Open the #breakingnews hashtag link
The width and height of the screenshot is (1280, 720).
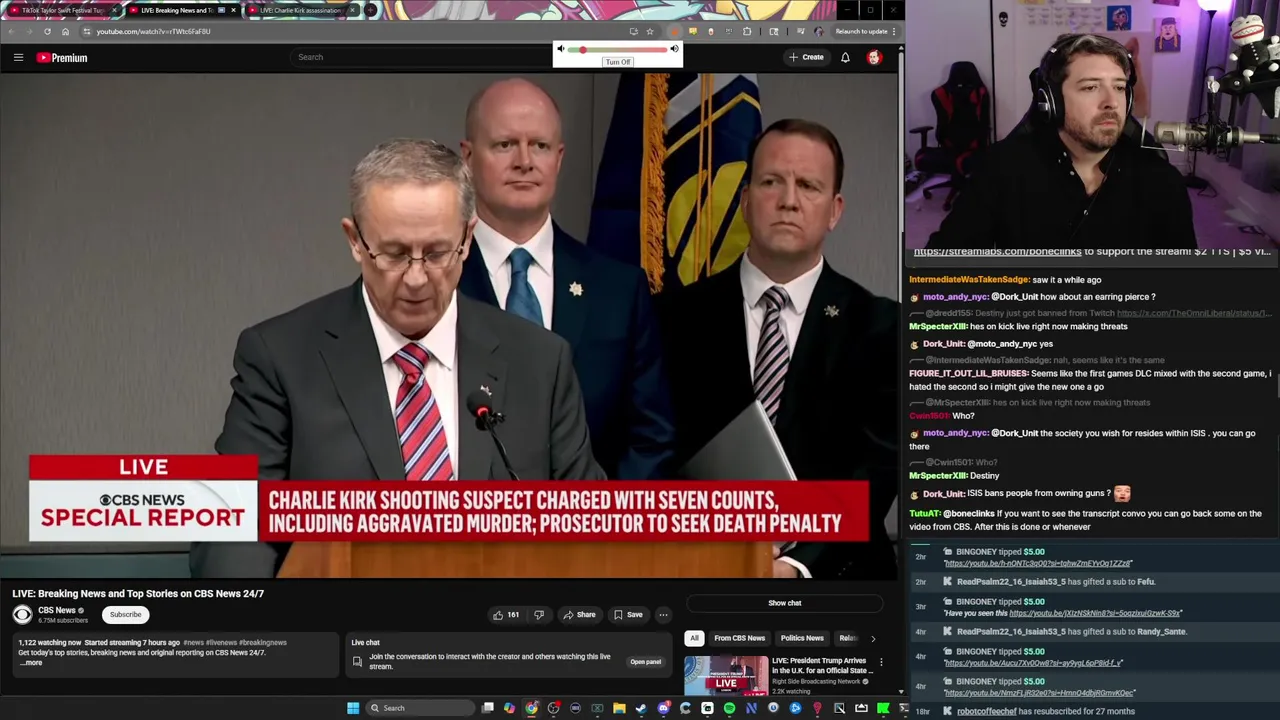point(263,643)
